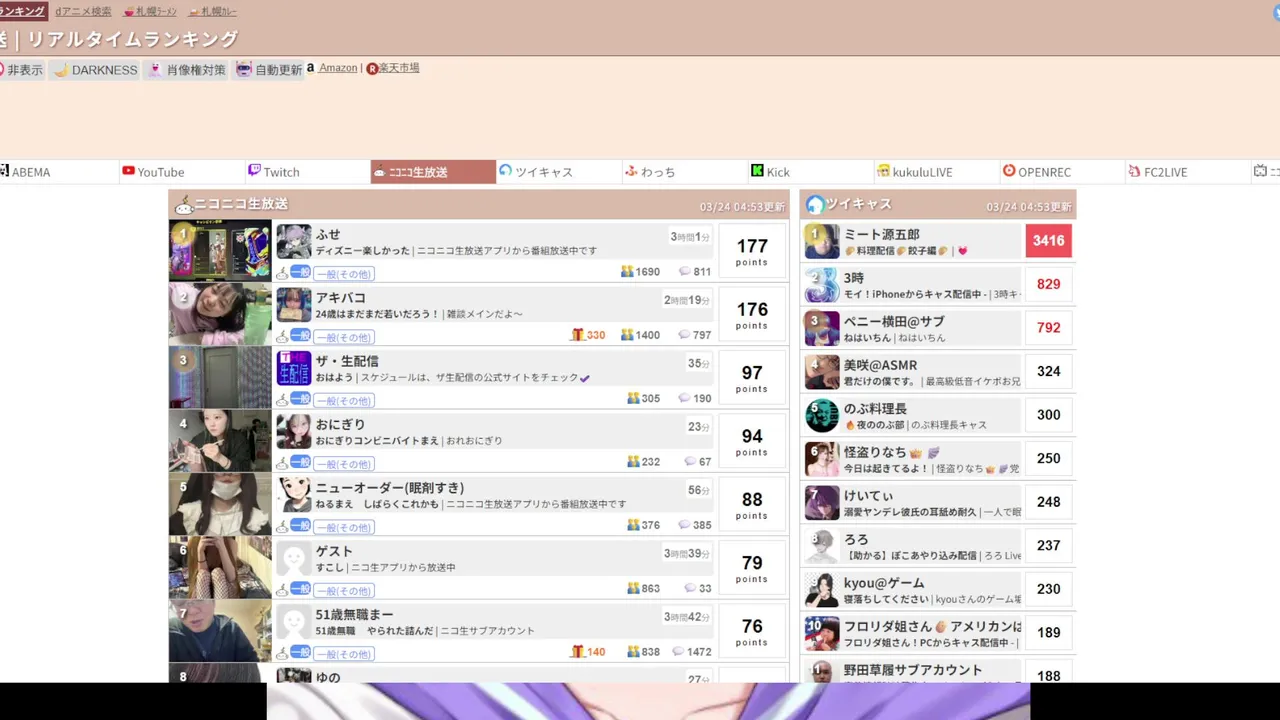Click 51歳無職まー avatar icon
Viewport: 1280px width, 720px height.
click(x=294, y=622)
